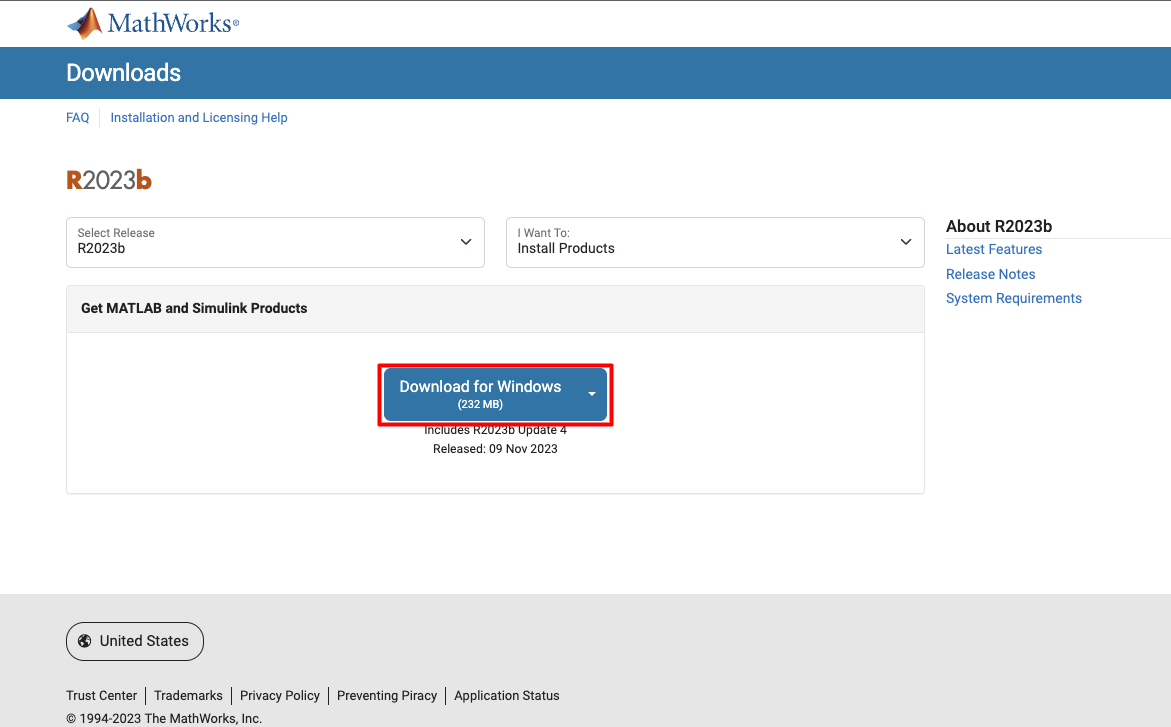The width and height of the screenshot is (1171, 727).
Task: Open the Privacy Policy link
Action: [279, 696]
